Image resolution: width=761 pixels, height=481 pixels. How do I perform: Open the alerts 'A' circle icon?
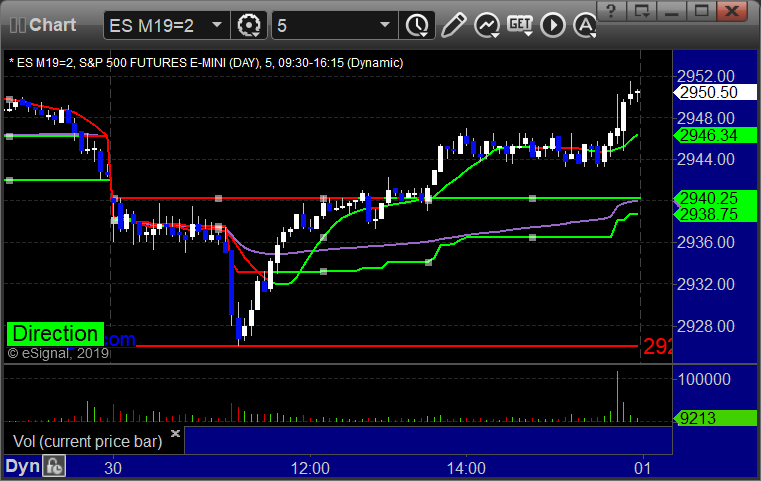coord(584,25)
